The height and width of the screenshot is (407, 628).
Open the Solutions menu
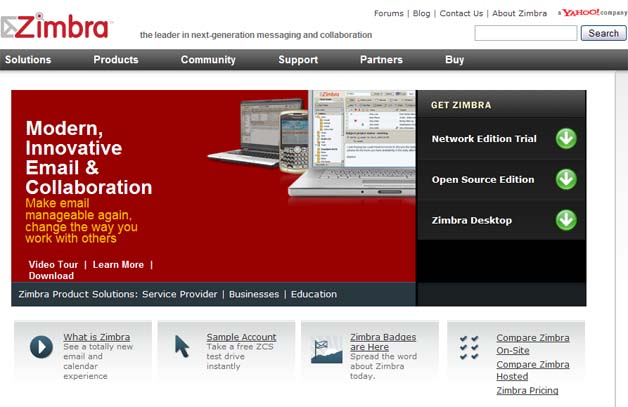click(28, 60)
